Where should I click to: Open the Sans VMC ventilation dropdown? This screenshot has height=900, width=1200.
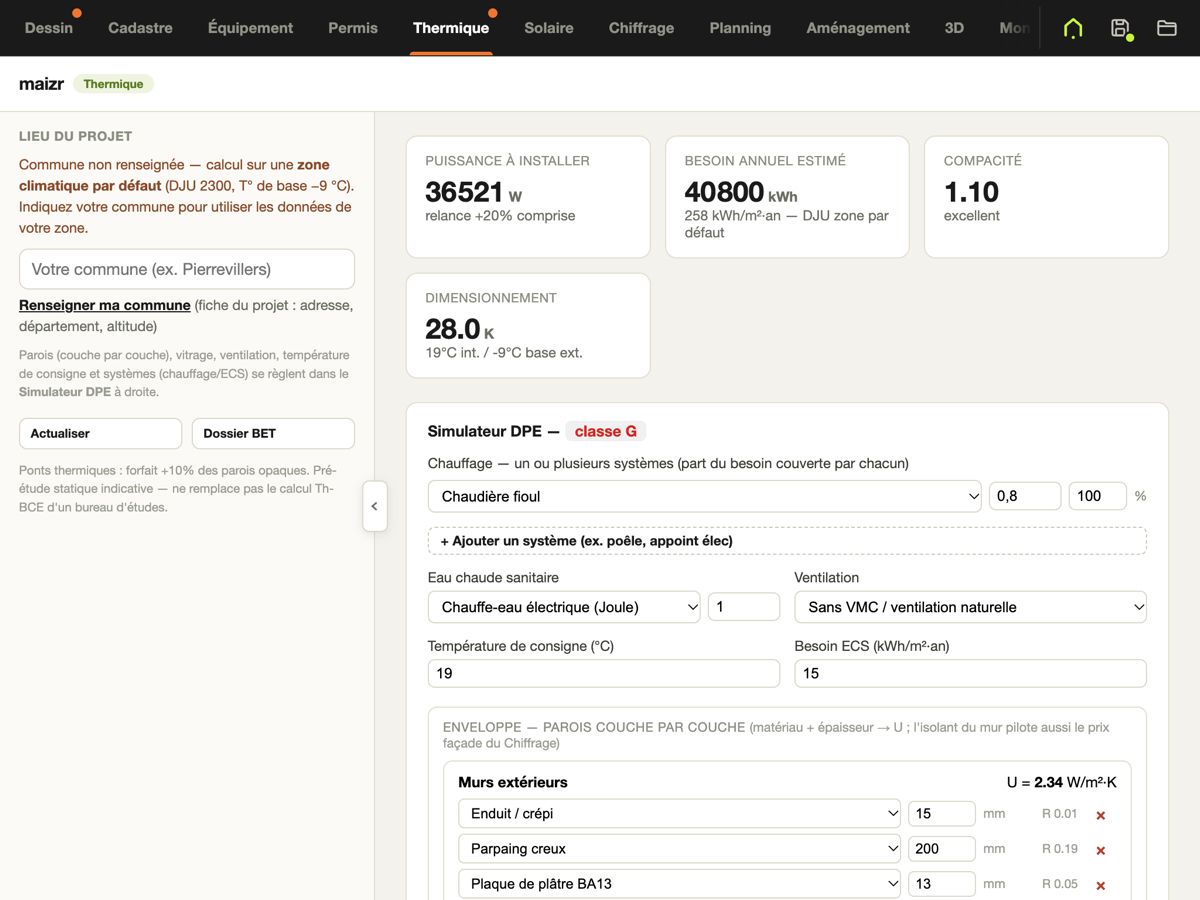tap(970, 607)
